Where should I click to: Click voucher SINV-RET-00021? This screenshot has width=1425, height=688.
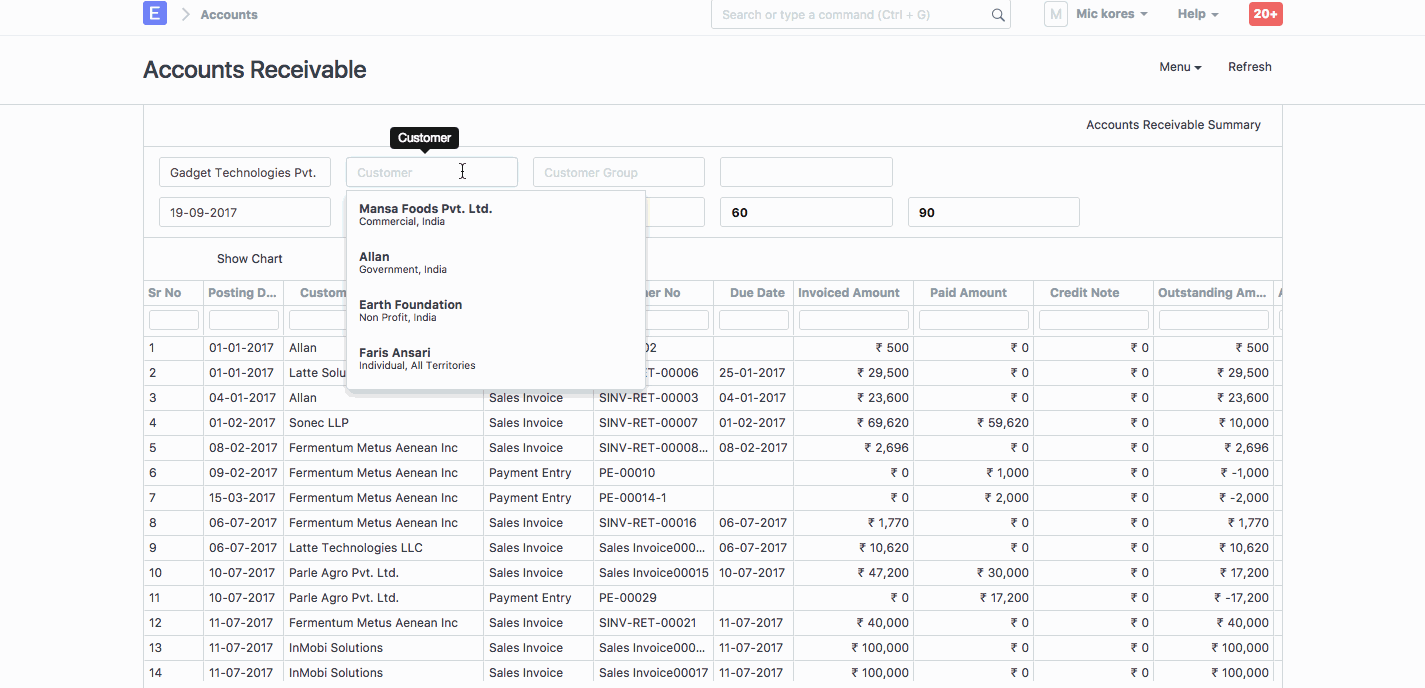click(648, 623)
